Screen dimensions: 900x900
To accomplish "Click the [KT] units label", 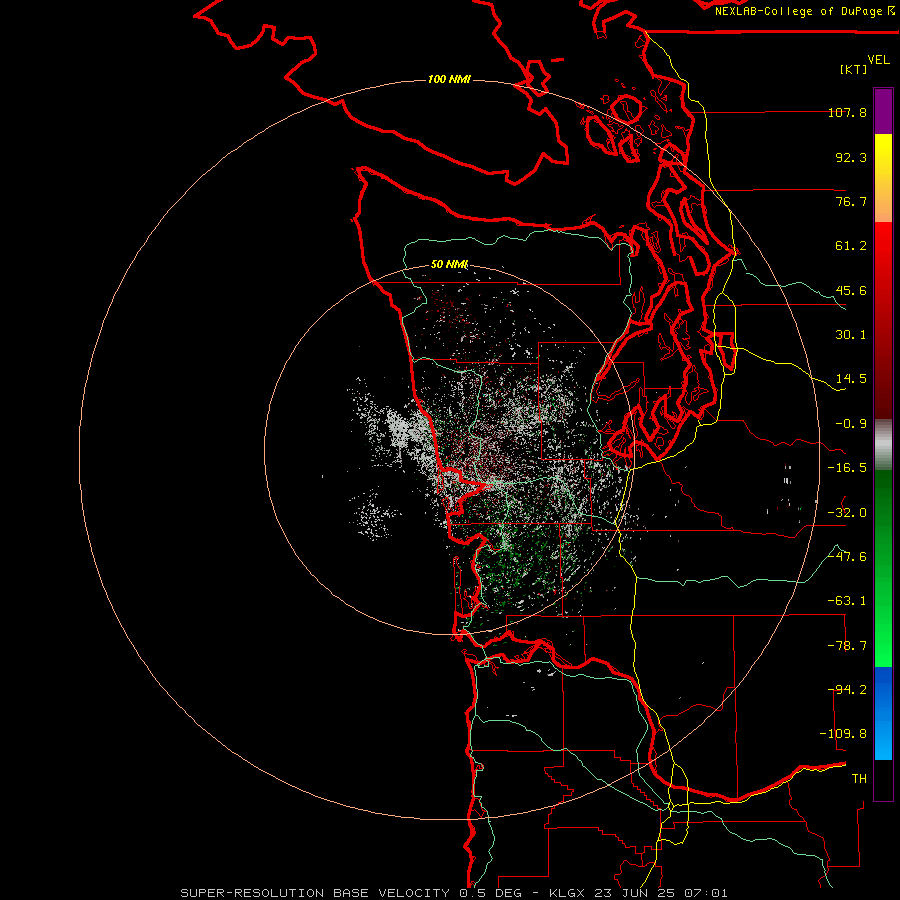I will tap(854, 69).
